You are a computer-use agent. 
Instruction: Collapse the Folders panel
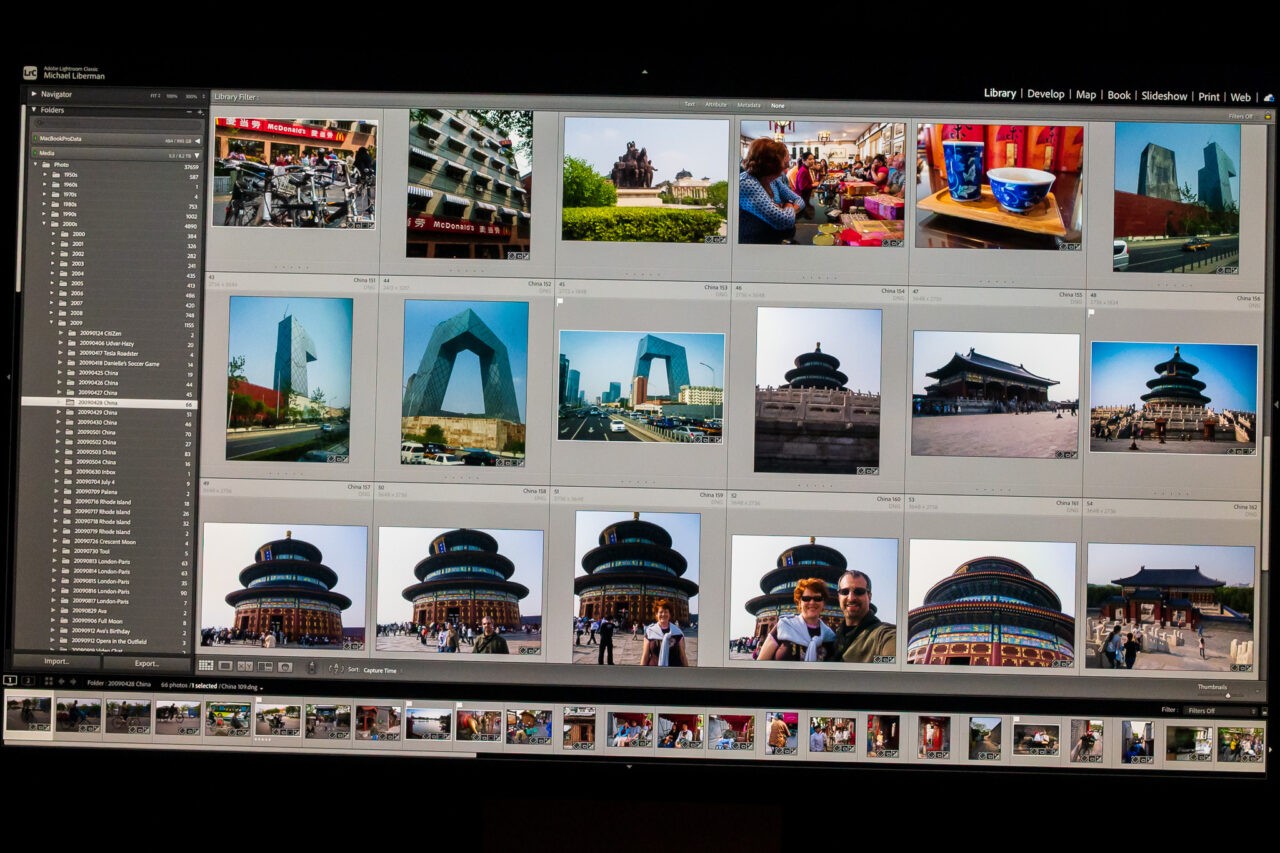[33, 110]
